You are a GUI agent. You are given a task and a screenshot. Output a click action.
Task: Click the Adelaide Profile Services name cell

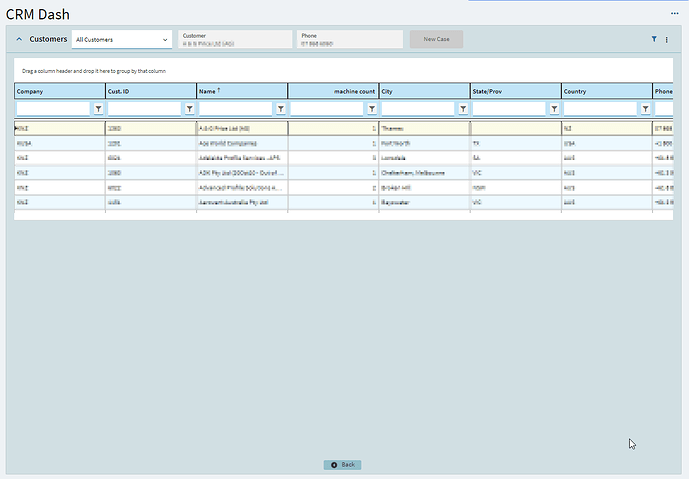pos(242,158)
